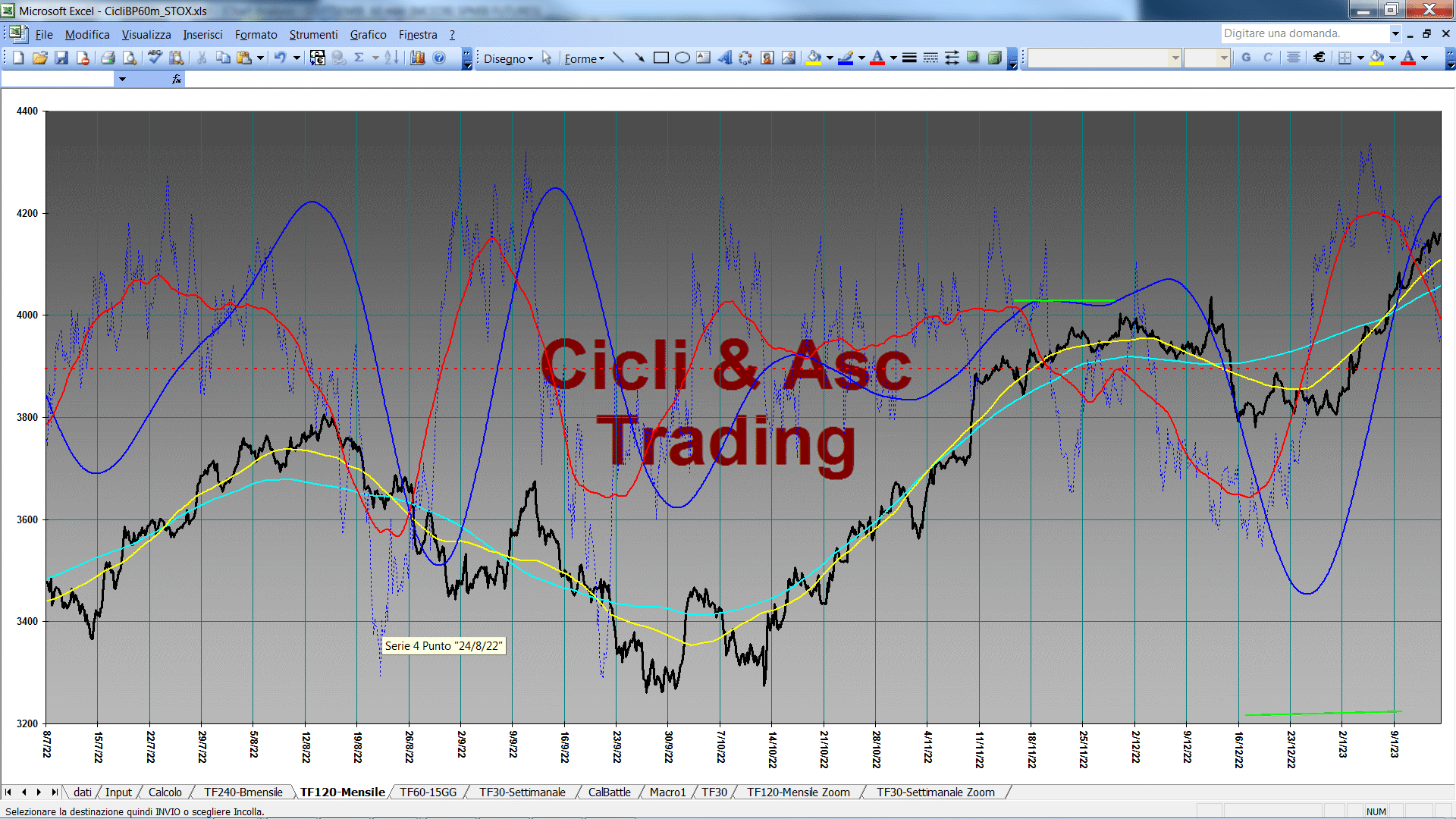Click the Euro conversion icon
Image resolution: width=1456 pixels, height=819 pixels.
pos(318,58)
